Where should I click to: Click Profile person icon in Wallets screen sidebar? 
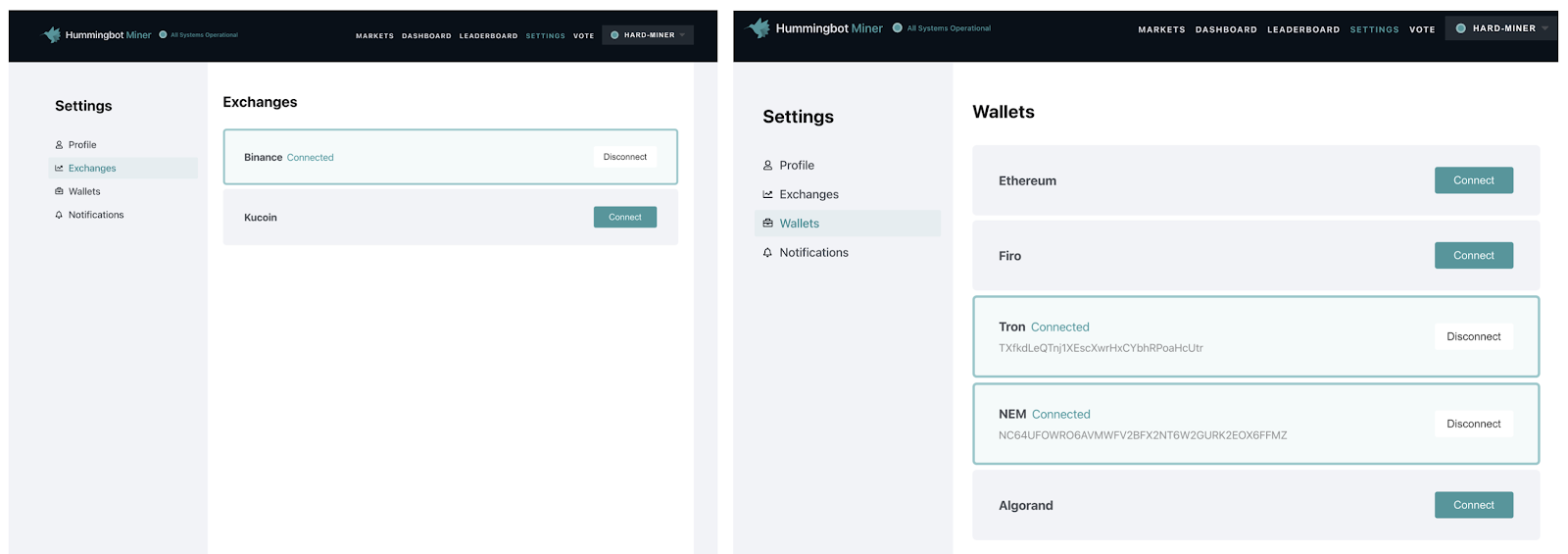[767, 166]
